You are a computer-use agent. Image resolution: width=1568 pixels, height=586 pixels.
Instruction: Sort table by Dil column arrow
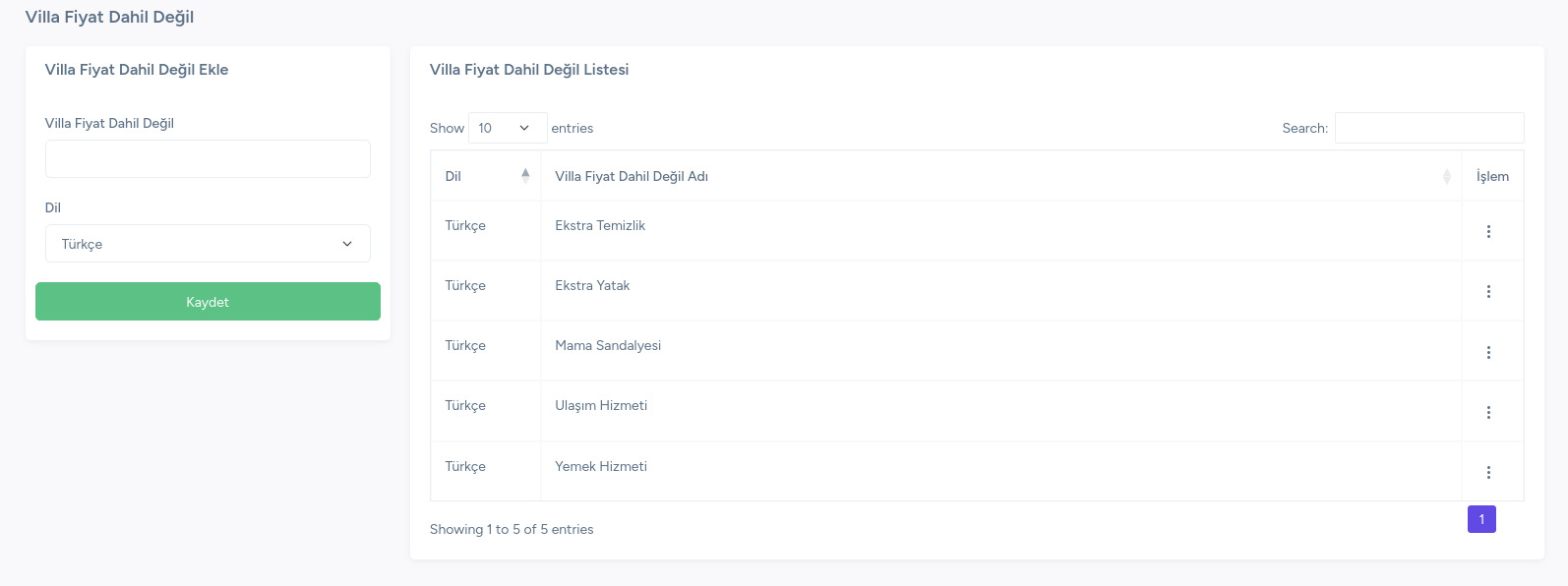[525, 176]
